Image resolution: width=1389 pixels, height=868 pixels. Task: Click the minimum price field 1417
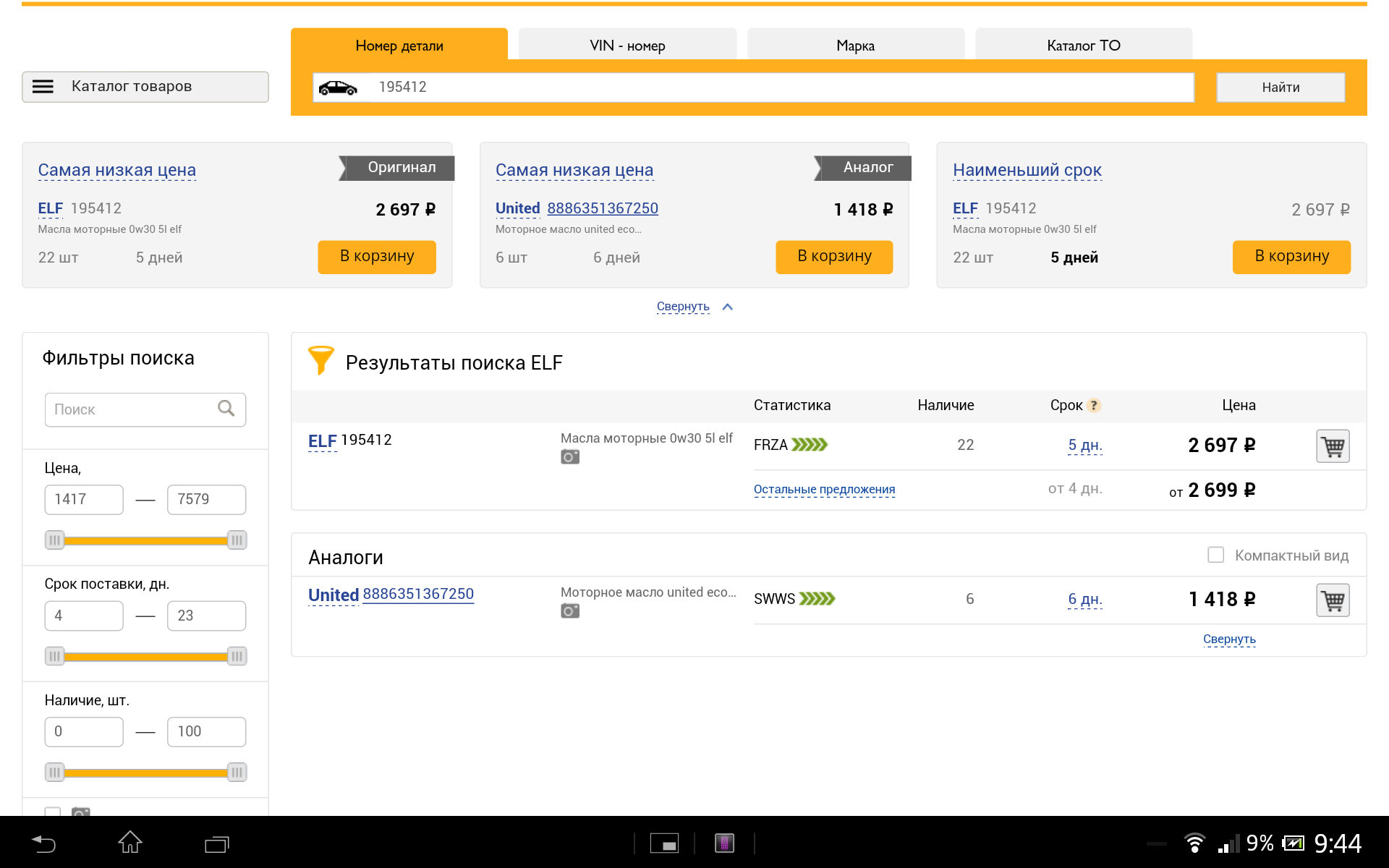pyautogui.click(x=84, y=499)
